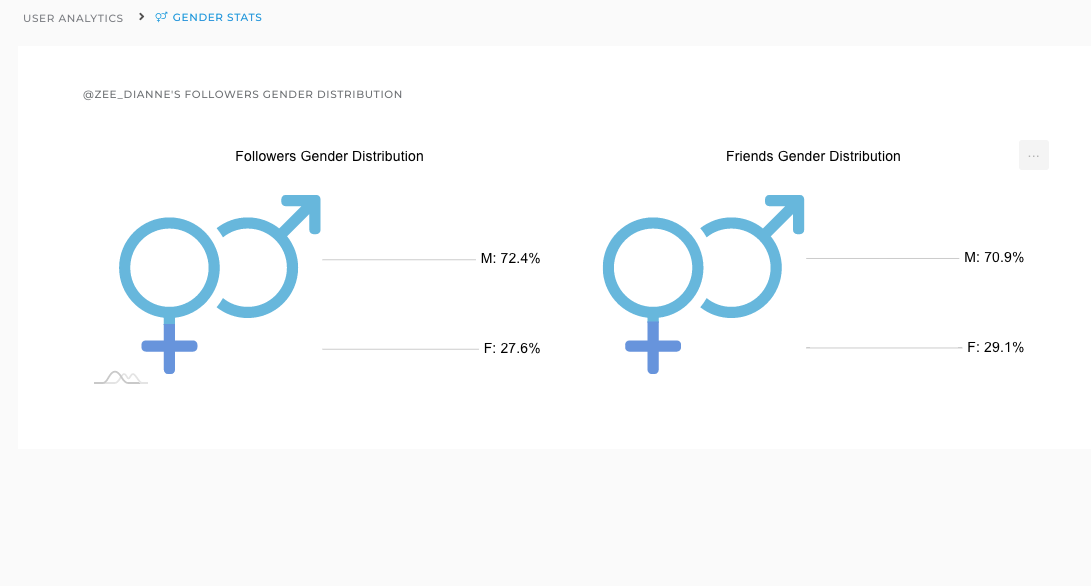
Task: Click the Friends Gender Distribution title
Action: (x=813, y=156)
